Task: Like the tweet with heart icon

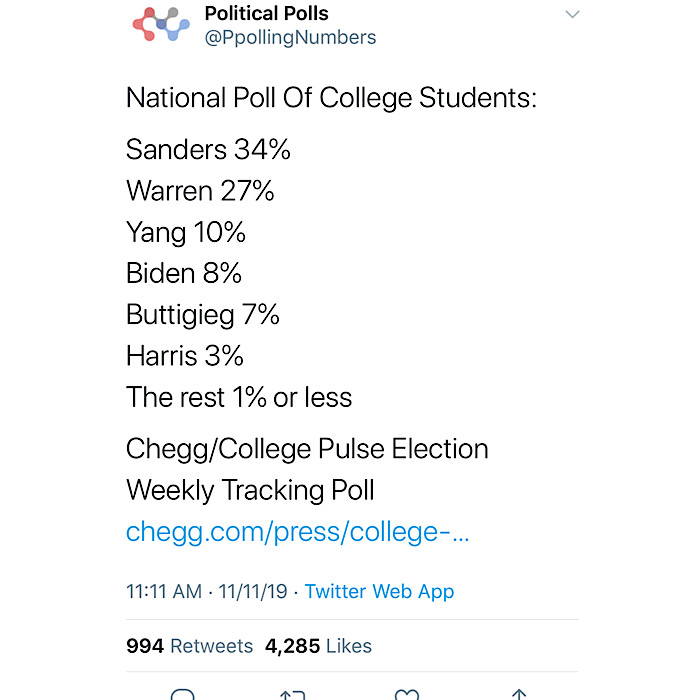Action: pos(407,695)
